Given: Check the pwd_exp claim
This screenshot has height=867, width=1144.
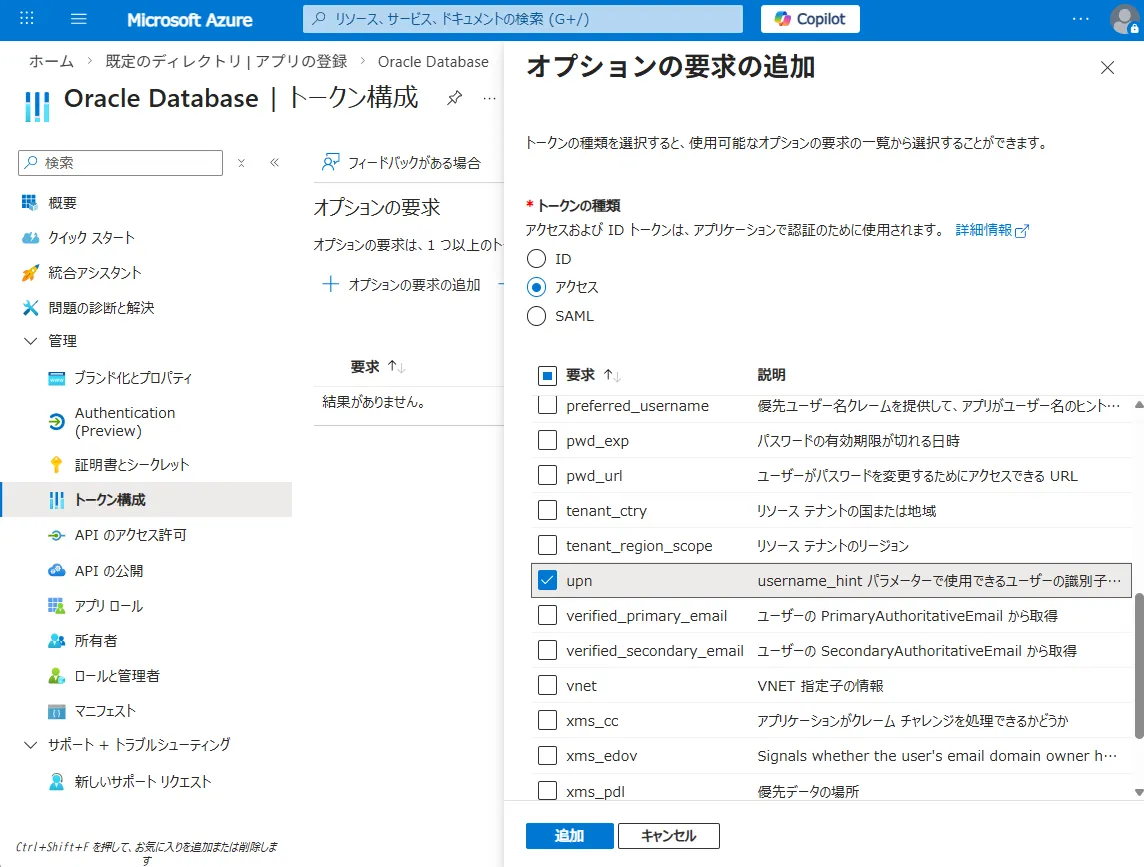Looking at the screenshot, I should pos(547,440).
